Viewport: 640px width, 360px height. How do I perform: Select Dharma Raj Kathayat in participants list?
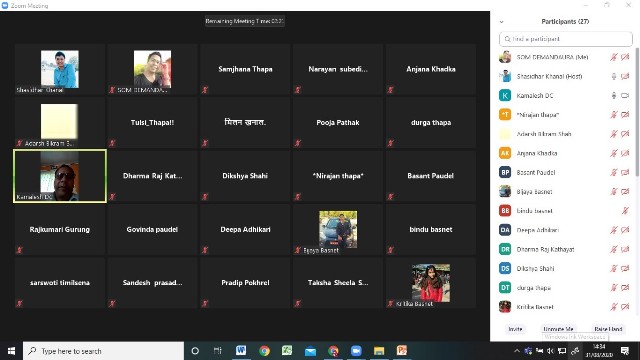[565, 249]
